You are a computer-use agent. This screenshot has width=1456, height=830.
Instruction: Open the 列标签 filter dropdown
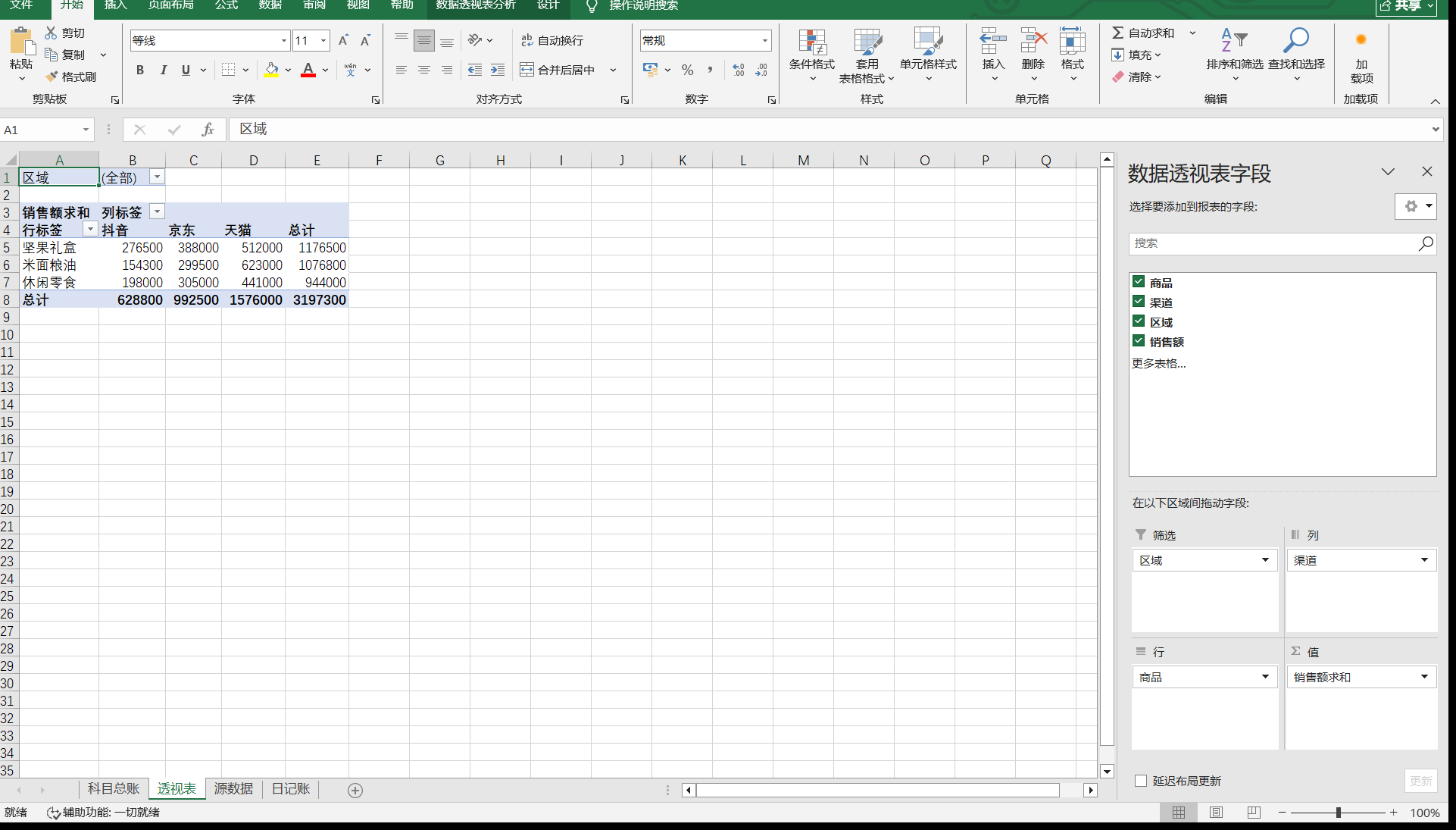tap(157, 211)
